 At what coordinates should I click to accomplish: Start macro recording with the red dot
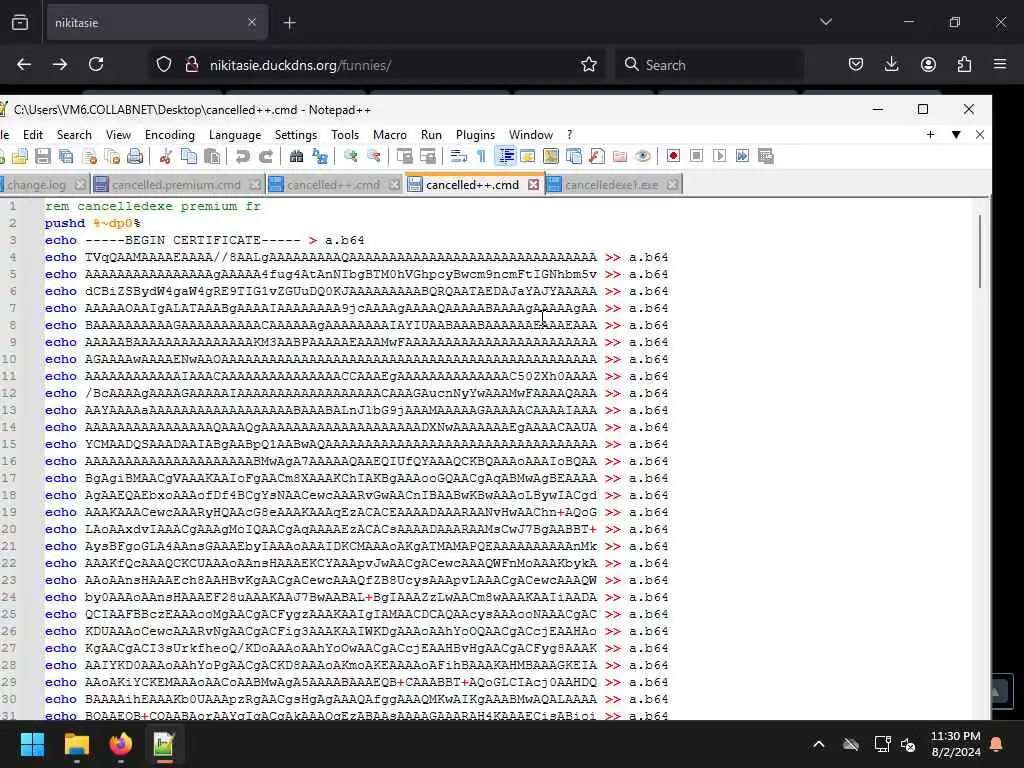tap(673, 156)
